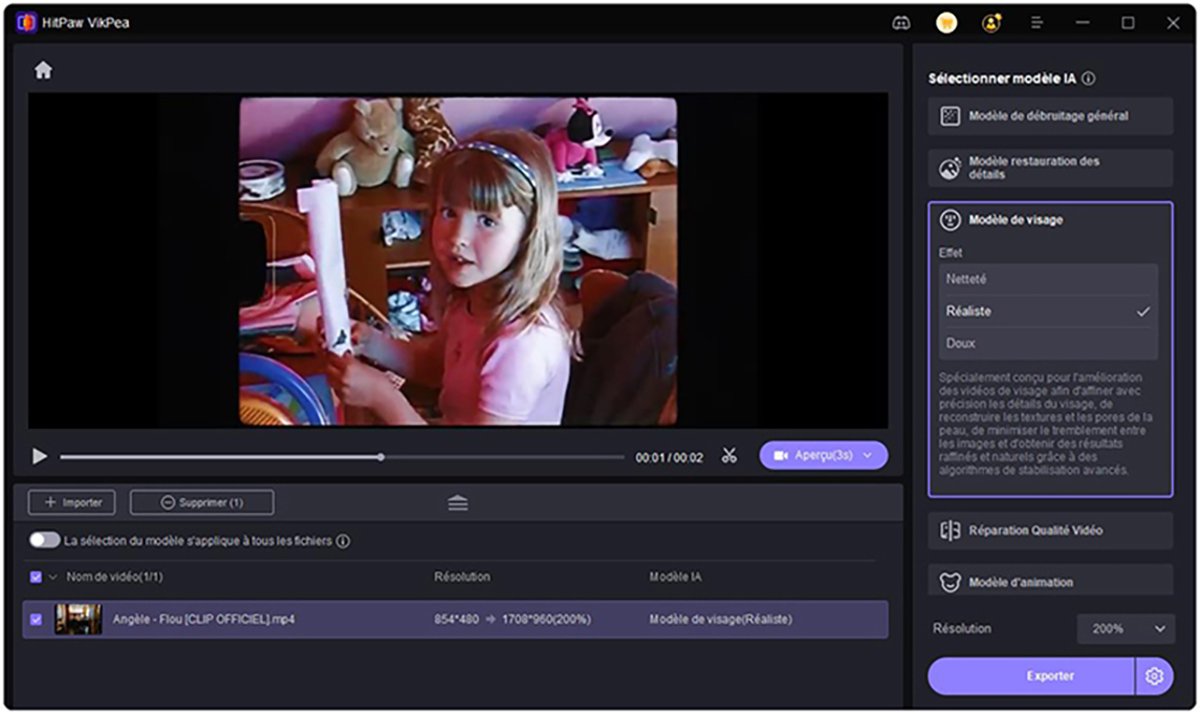
Task: Open info icon next to Sélectionner modèle IA
Action: pyautogui.click(x=1088, y=78)
